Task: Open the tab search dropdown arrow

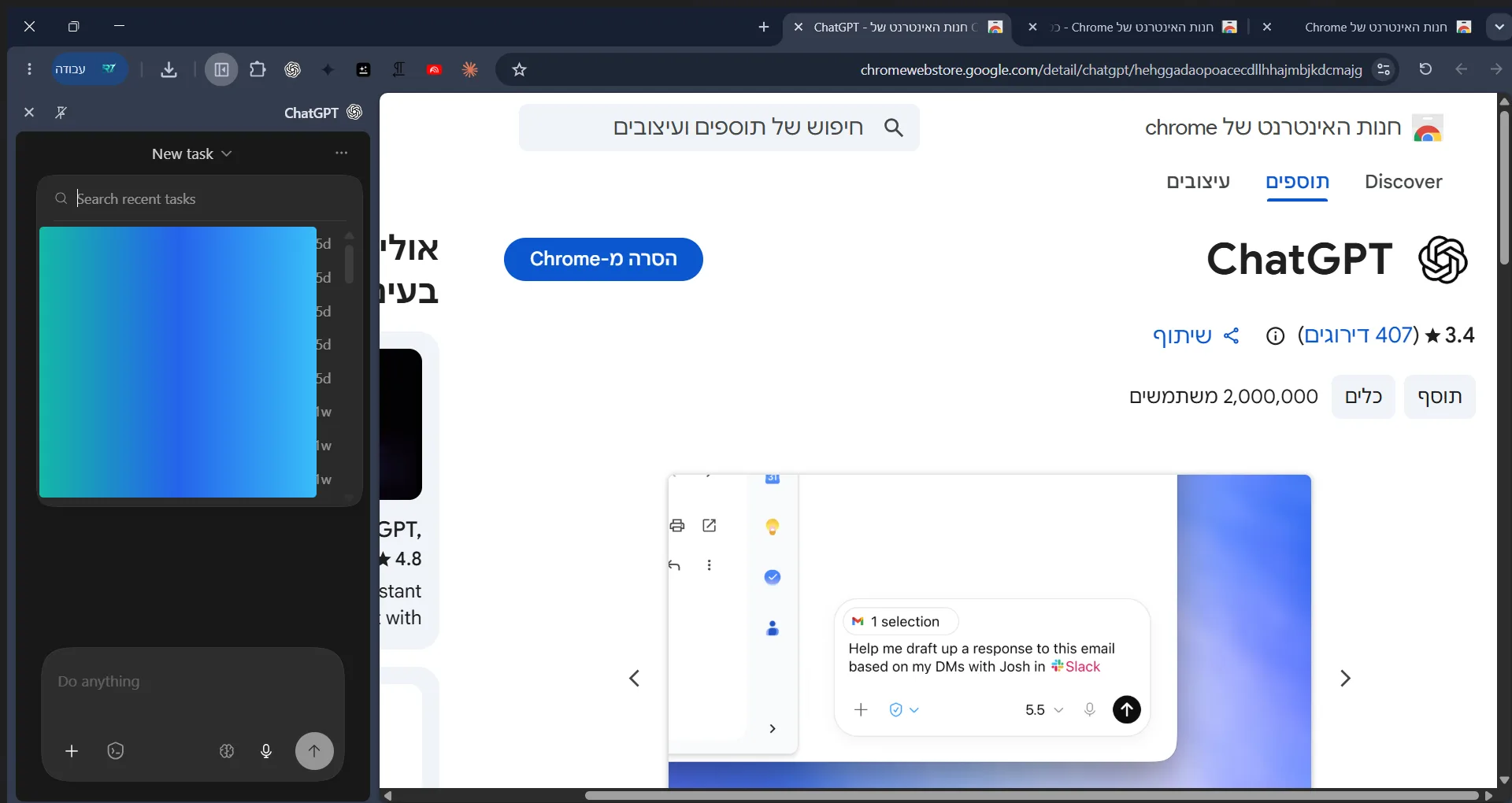Action: (x=1499, y=27)
